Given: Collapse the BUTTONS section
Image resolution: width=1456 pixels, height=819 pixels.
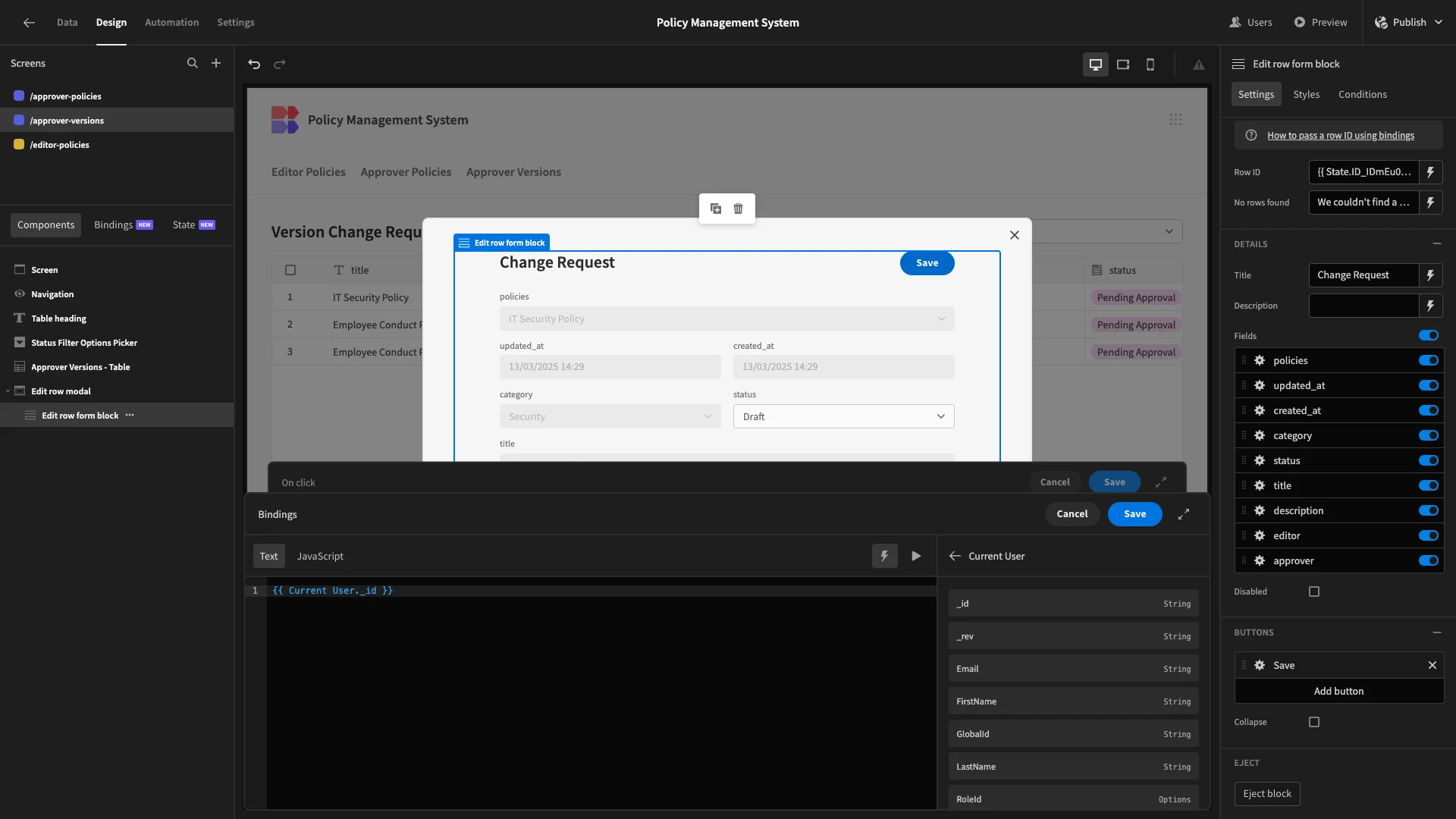Looking at the screenshot, I should (x=1436, y=632).
